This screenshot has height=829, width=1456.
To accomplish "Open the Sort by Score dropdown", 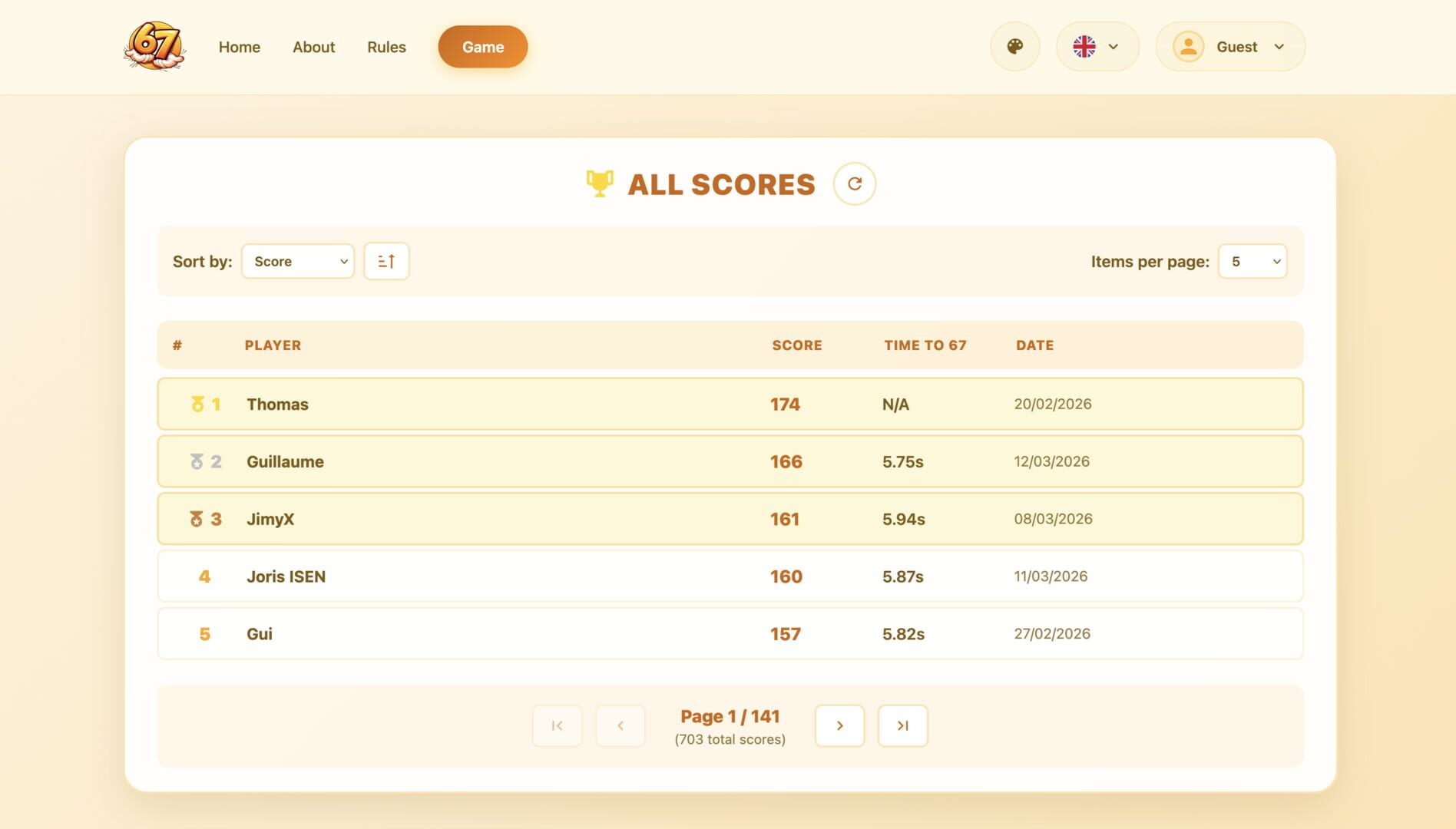I will coord(298,262).
